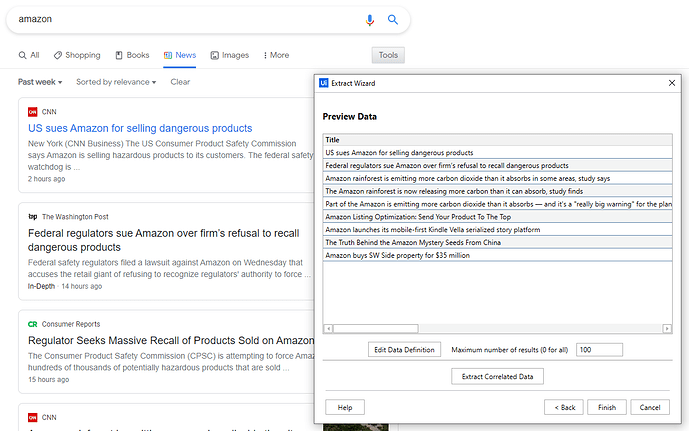Click the Extract Wizard title bar icon
The height and width of the screenshot is (431, 689).
point(324,83)
